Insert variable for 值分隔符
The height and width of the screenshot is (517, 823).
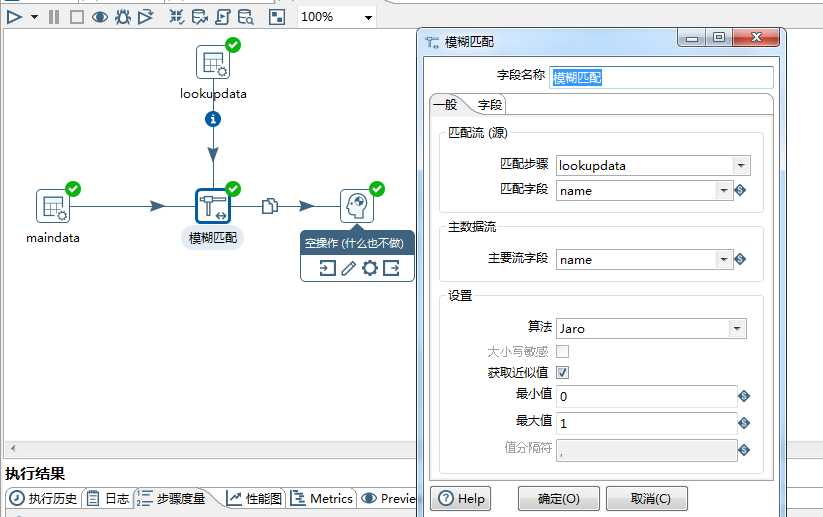pyautogui.click(x=744, y=450)
